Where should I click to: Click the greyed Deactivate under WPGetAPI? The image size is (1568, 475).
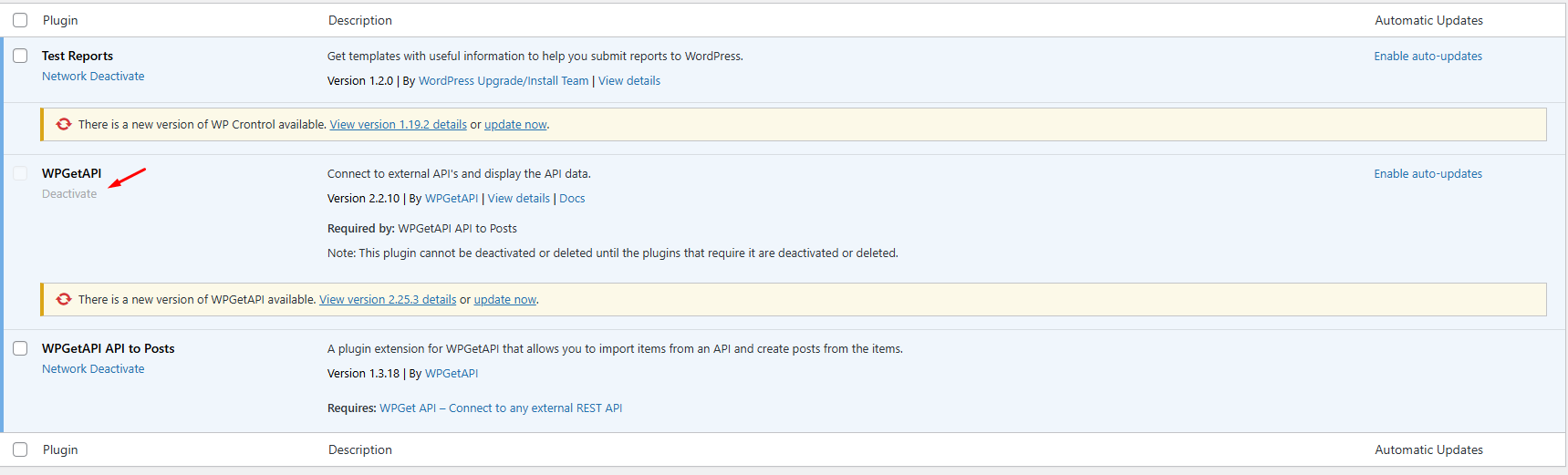(69, 194)
